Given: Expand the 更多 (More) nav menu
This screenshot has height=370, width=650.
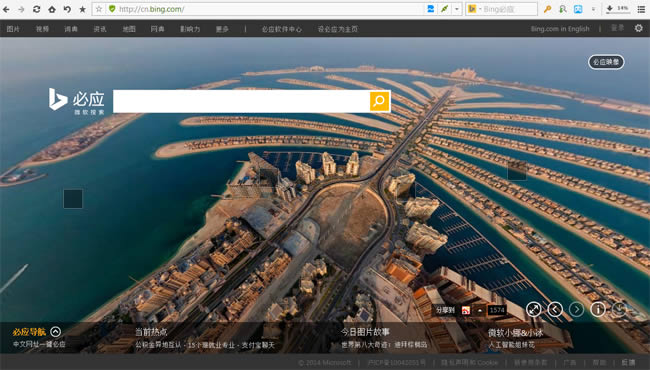Looking at the screenshot, I should (x=222, y=29).
